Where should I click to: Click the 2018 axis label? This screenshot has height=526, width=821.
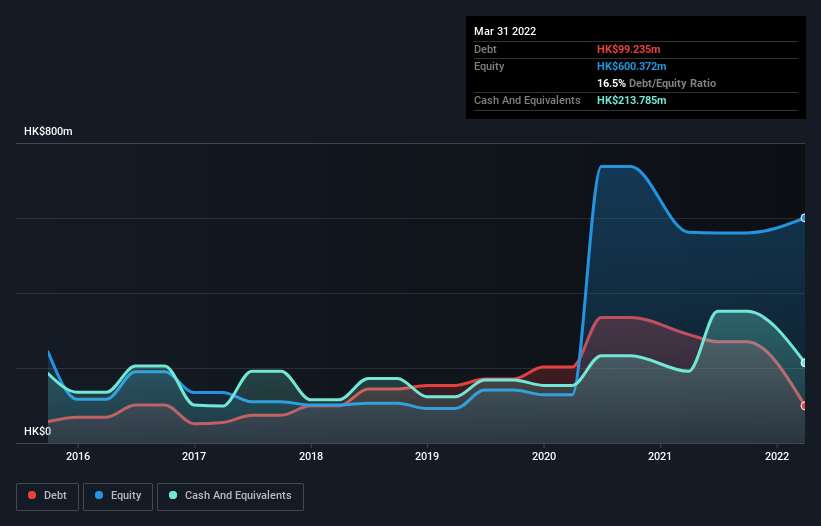coord(311,456)
